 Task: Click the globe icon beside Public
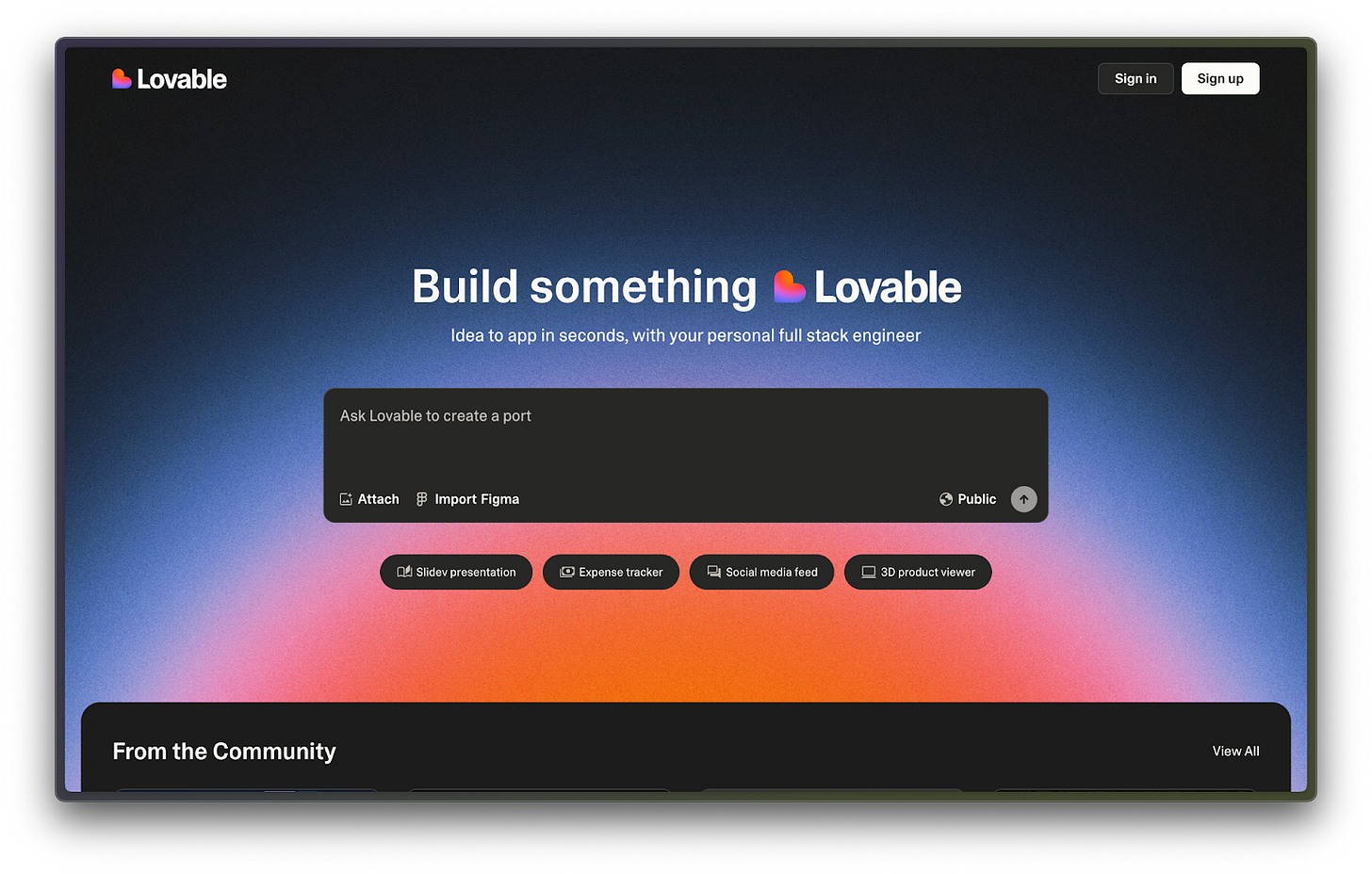point(944,499)
